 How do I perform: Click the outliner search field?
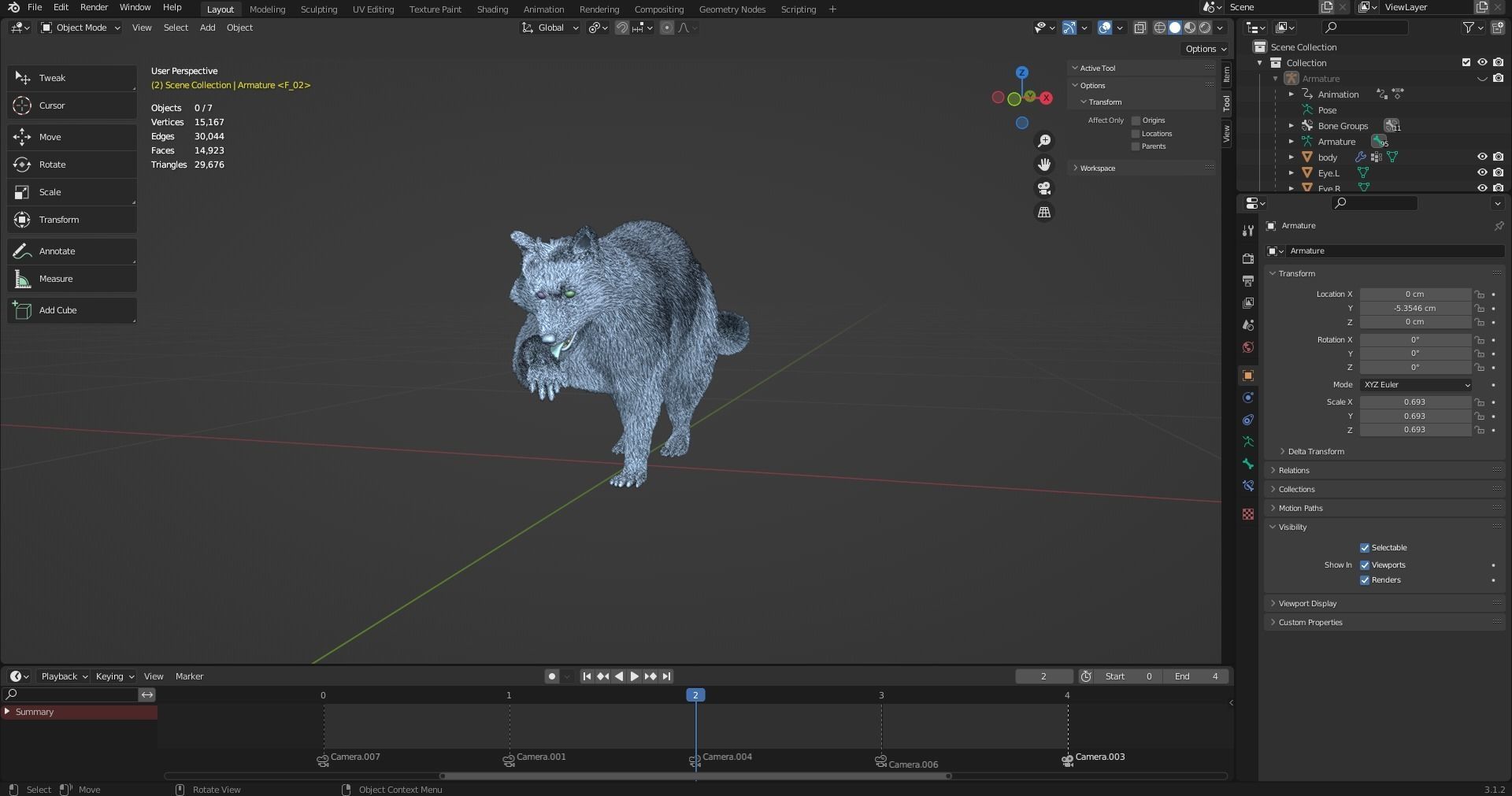(1366, 28)
